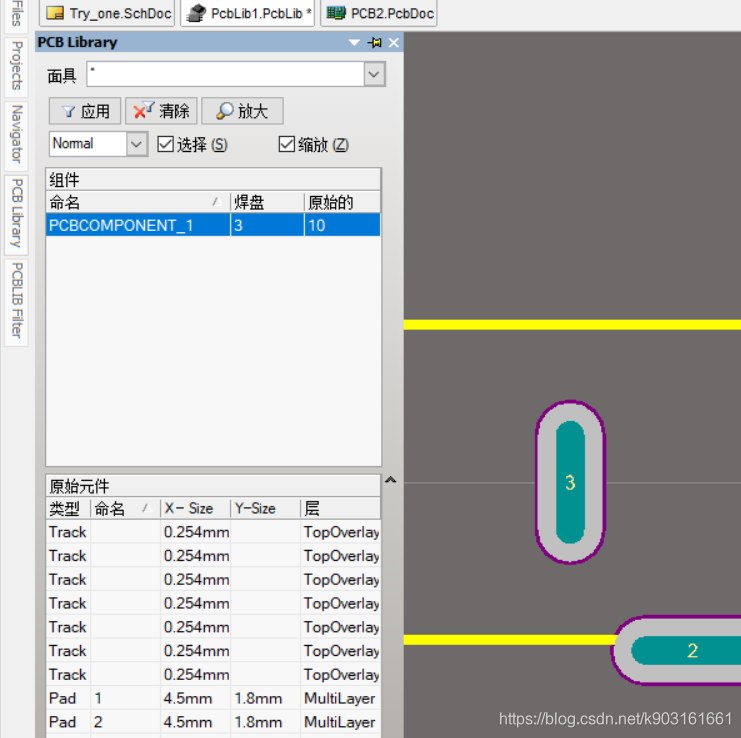Select PCBCOMPONENT_1 in component list

pos(120,225)
